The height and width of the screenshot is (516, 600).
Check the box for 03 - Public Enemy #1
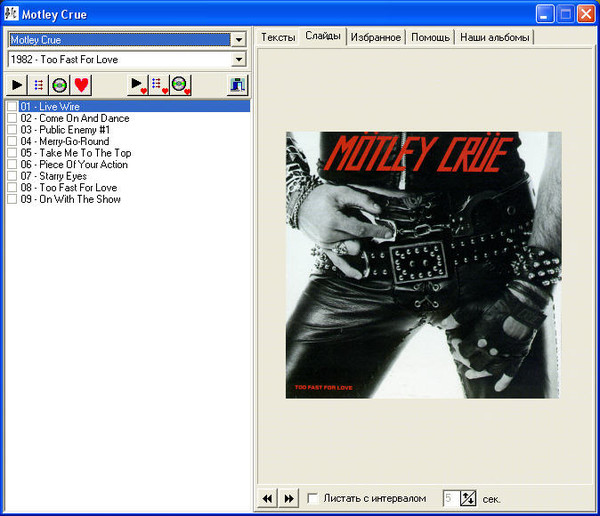click(x=12, y=129)
